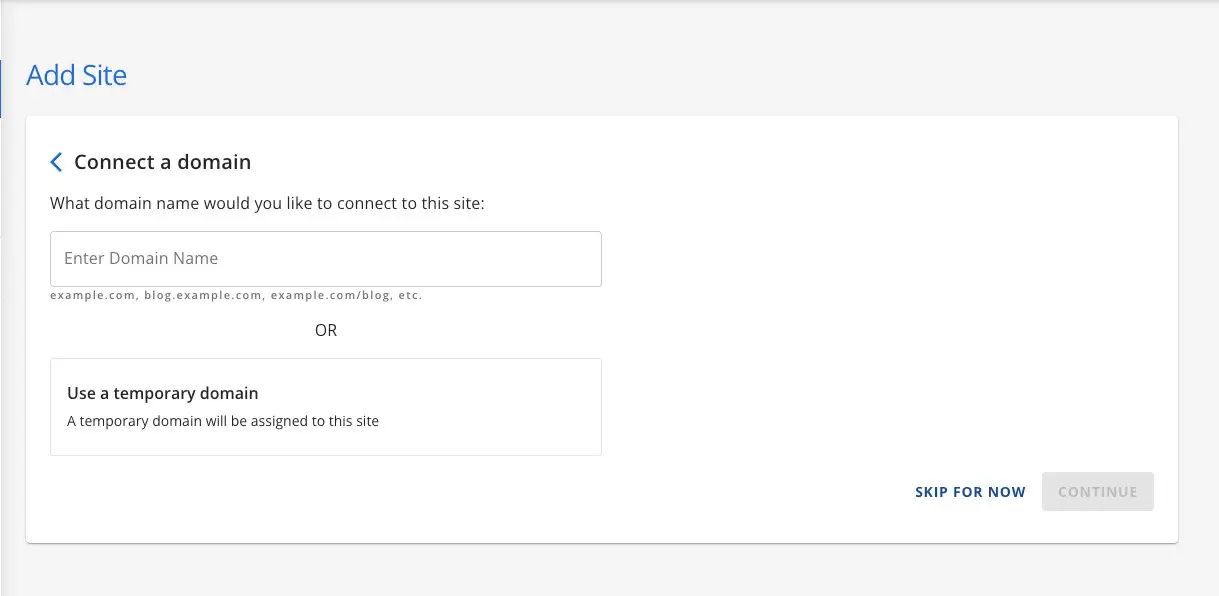Click 'A temporary domain will be assigned' description
Screen dimensions: 1219x596
[x=223, y=421]
